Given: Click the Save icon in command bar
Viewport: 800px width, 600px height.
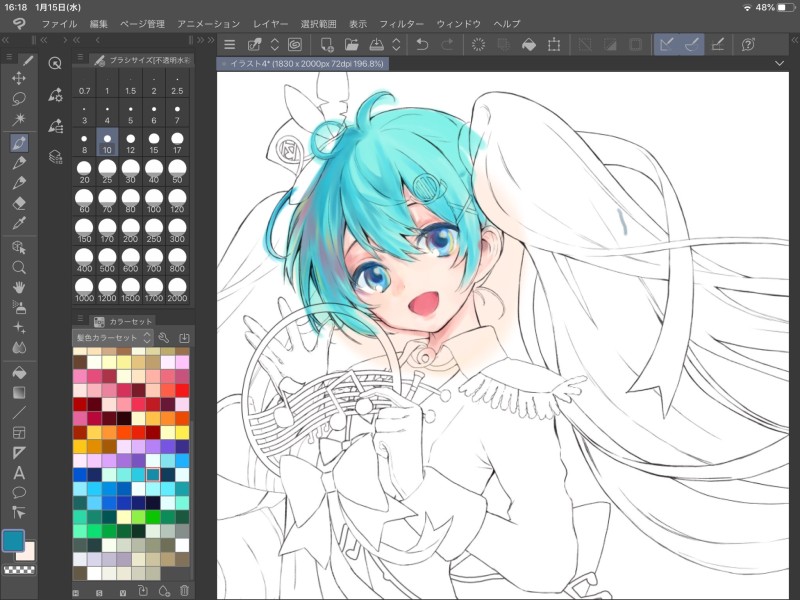Looking at the screenshot, I should pos(376,45).
